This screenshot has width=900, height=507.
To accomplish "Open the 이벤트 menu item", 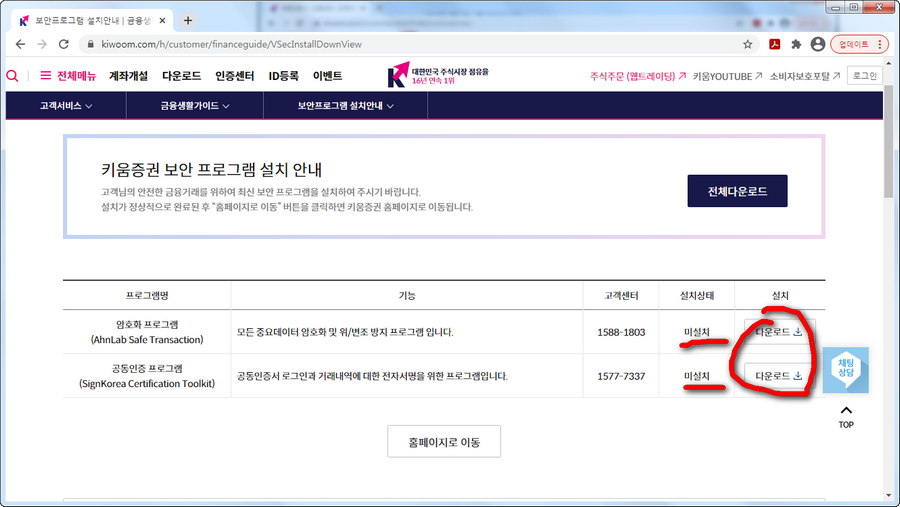I will coord(327,76).
